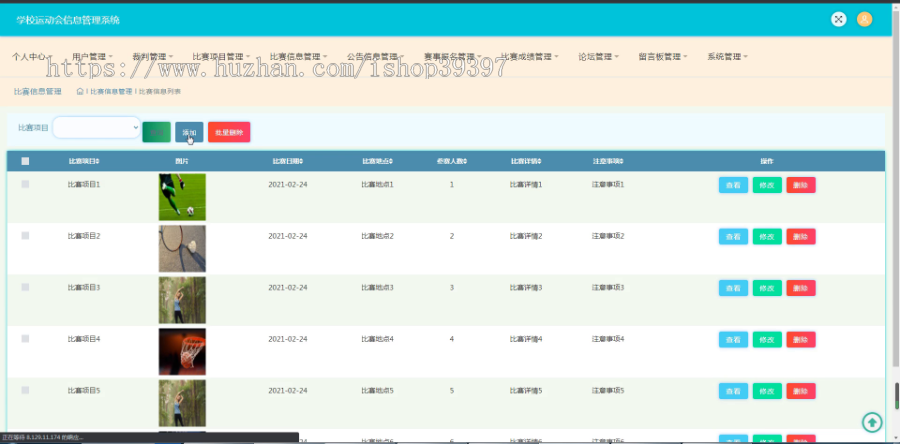Click the 学校运动会信息管理系统 title

68,20
